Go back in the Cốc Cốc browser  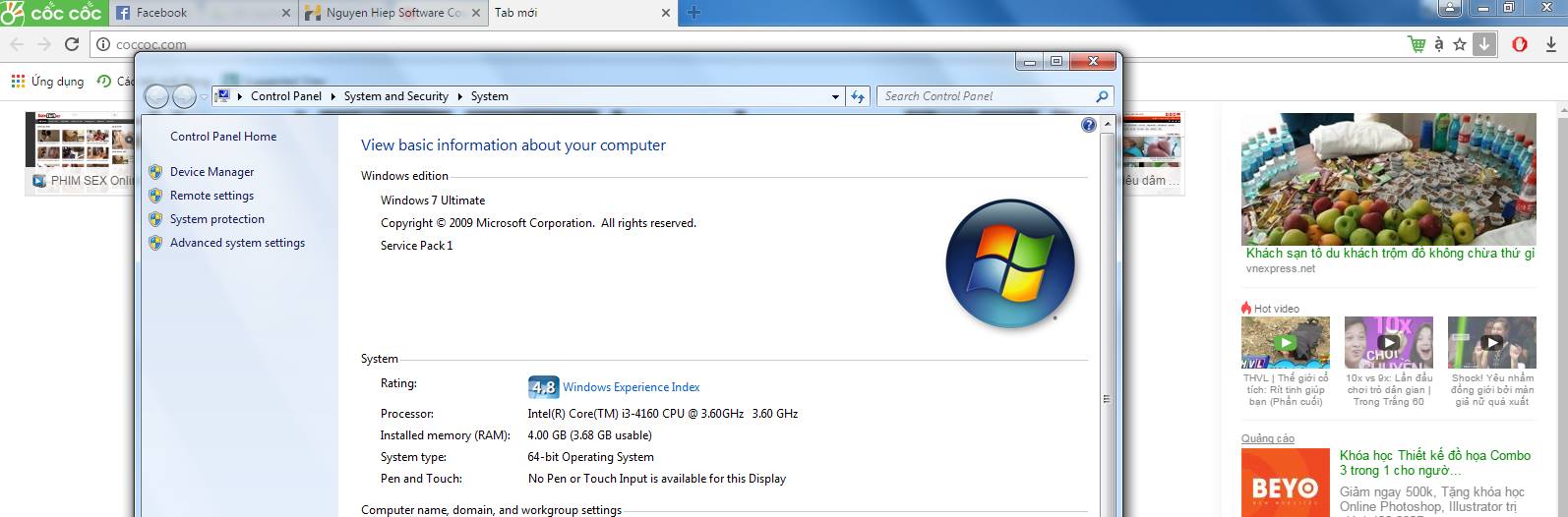[16, 44]
